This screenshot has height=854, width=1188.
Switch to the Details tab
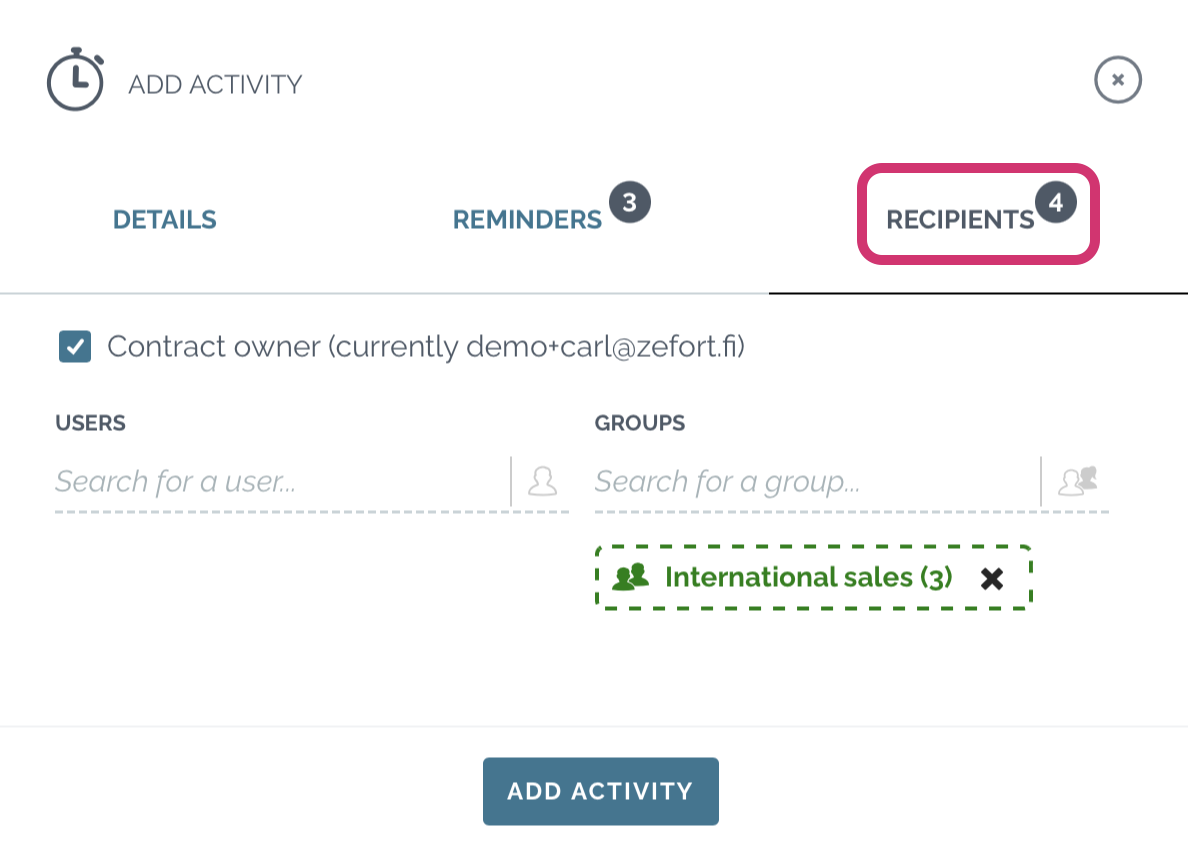pyautogui.click(x=164, y=220)
